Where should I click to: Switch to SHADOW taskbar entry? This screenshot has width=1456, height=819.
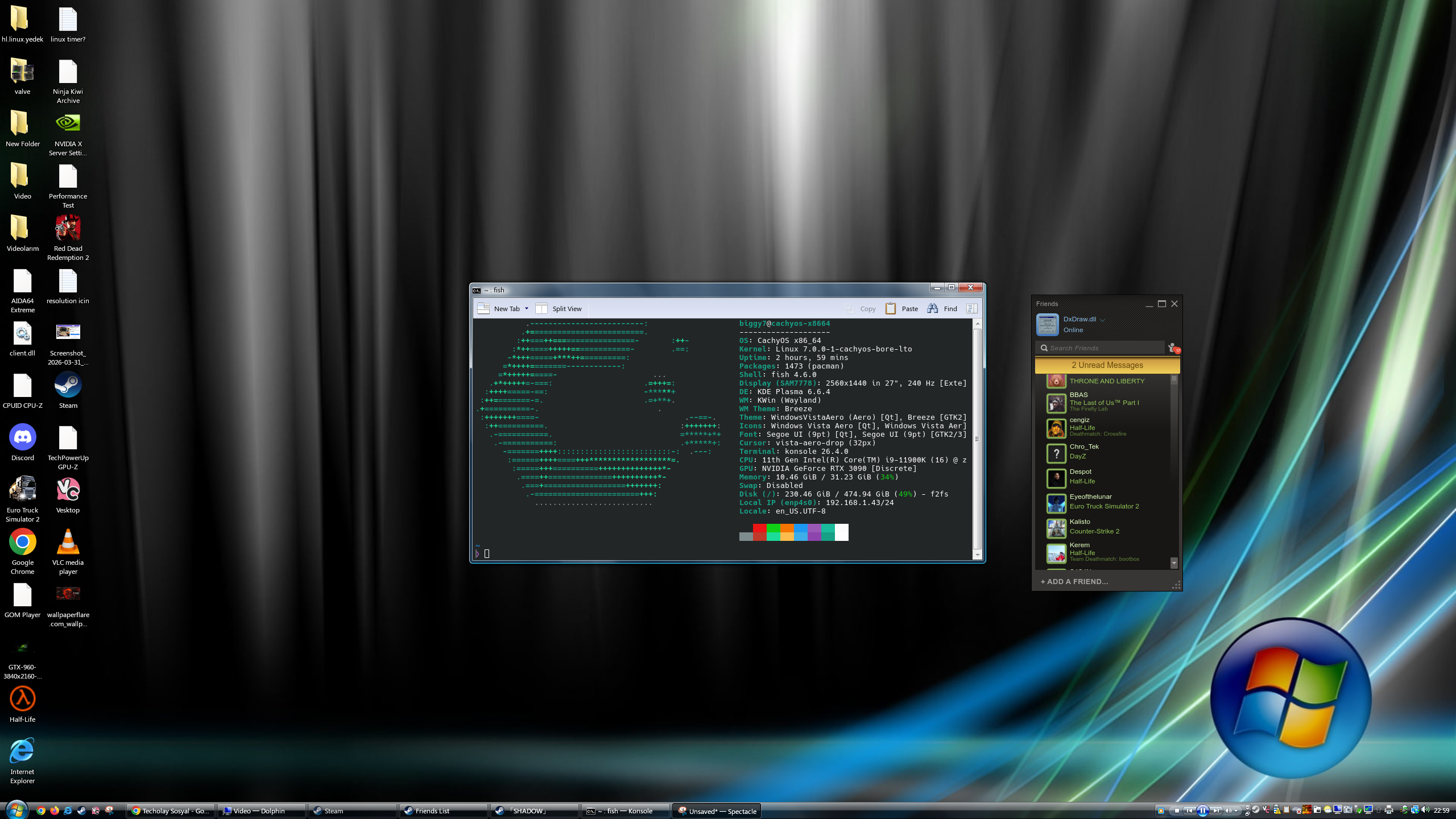pyautogui.click(x=535, y=811)
